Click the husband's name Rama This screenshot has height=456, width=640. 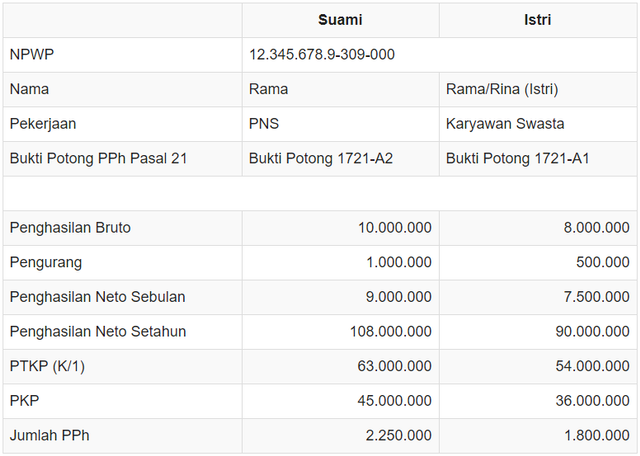click(x=268, y=89)
